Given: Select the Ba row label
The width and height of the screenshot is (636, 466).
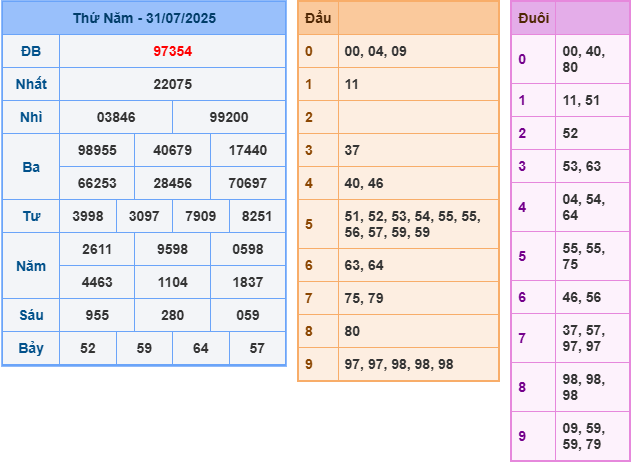Looking at the screenshot, I should tap(31, 167).
